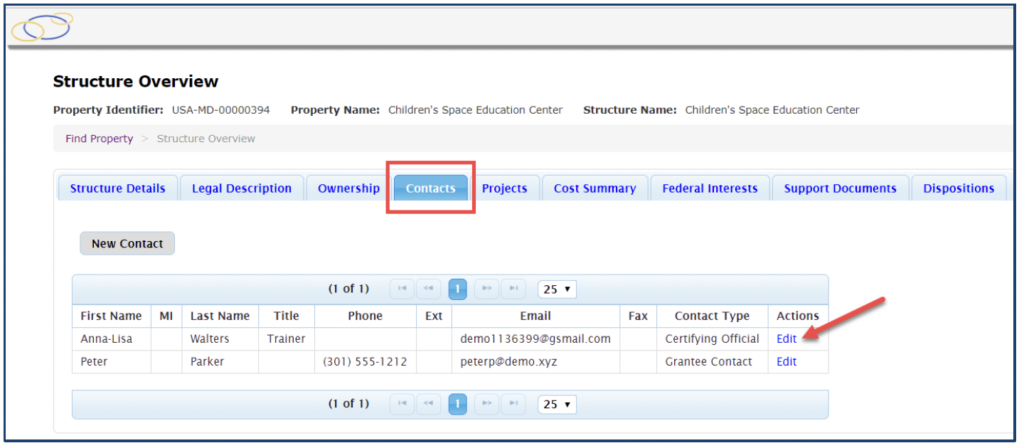This screenshot has width=1024, height=448.
Task: Open bottom rows-per-page dropdown showing 25
Action: 556,404
